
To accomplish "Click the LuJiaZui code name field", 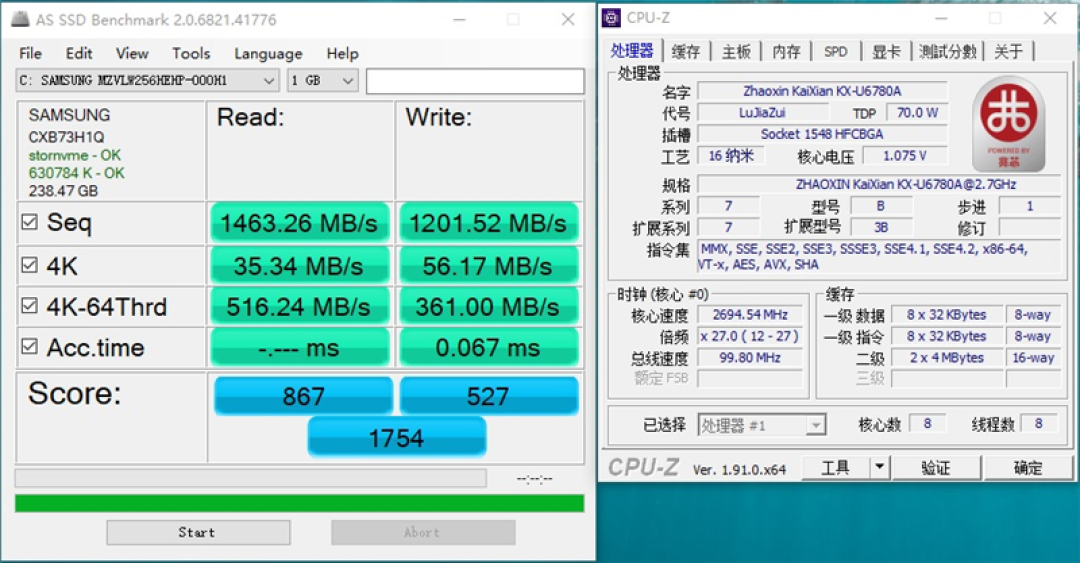I will coord(762,112).
